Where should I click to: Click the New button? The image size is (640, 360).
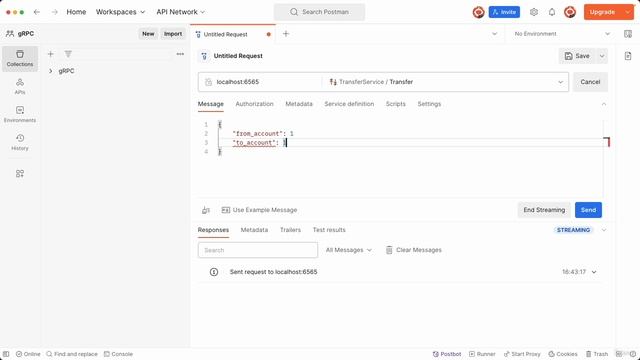148,34
